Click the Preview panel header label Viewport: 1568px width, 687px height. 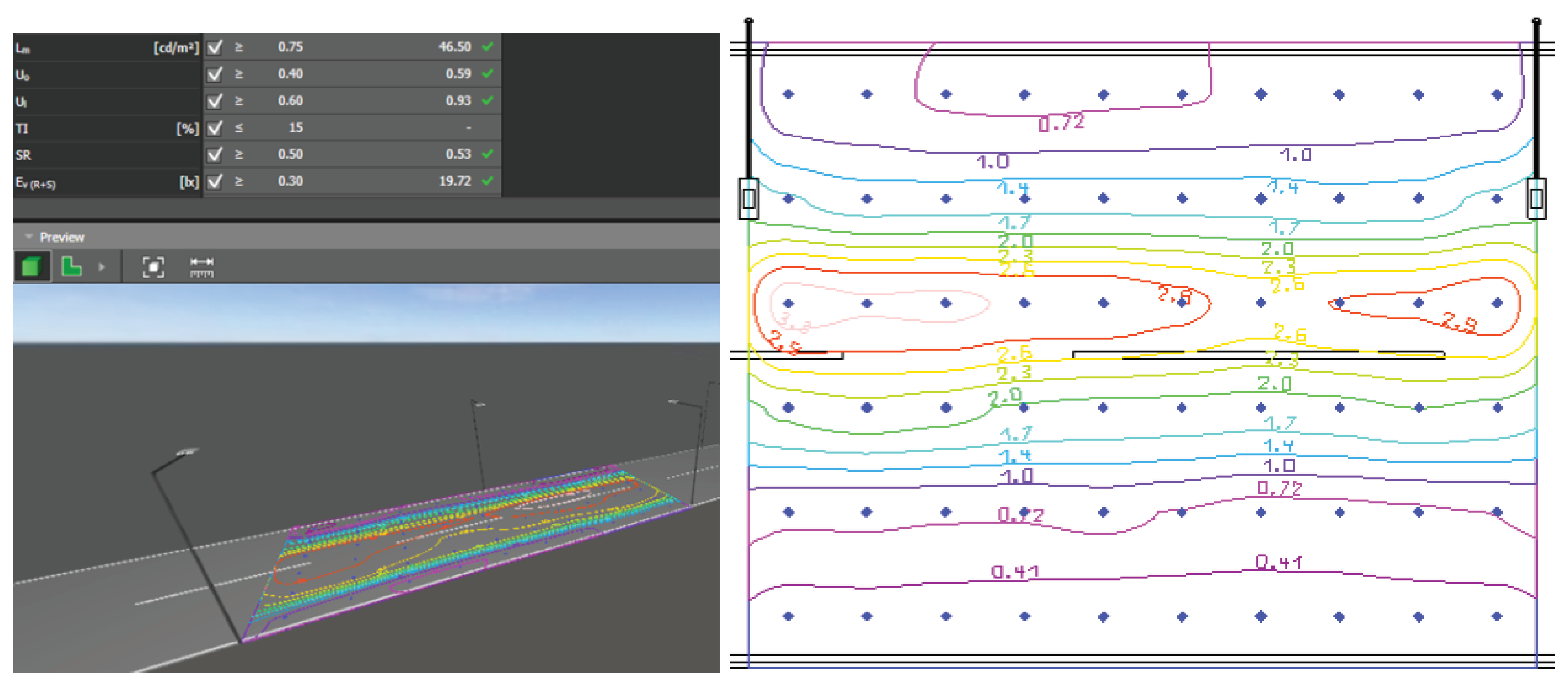(61, 237)
